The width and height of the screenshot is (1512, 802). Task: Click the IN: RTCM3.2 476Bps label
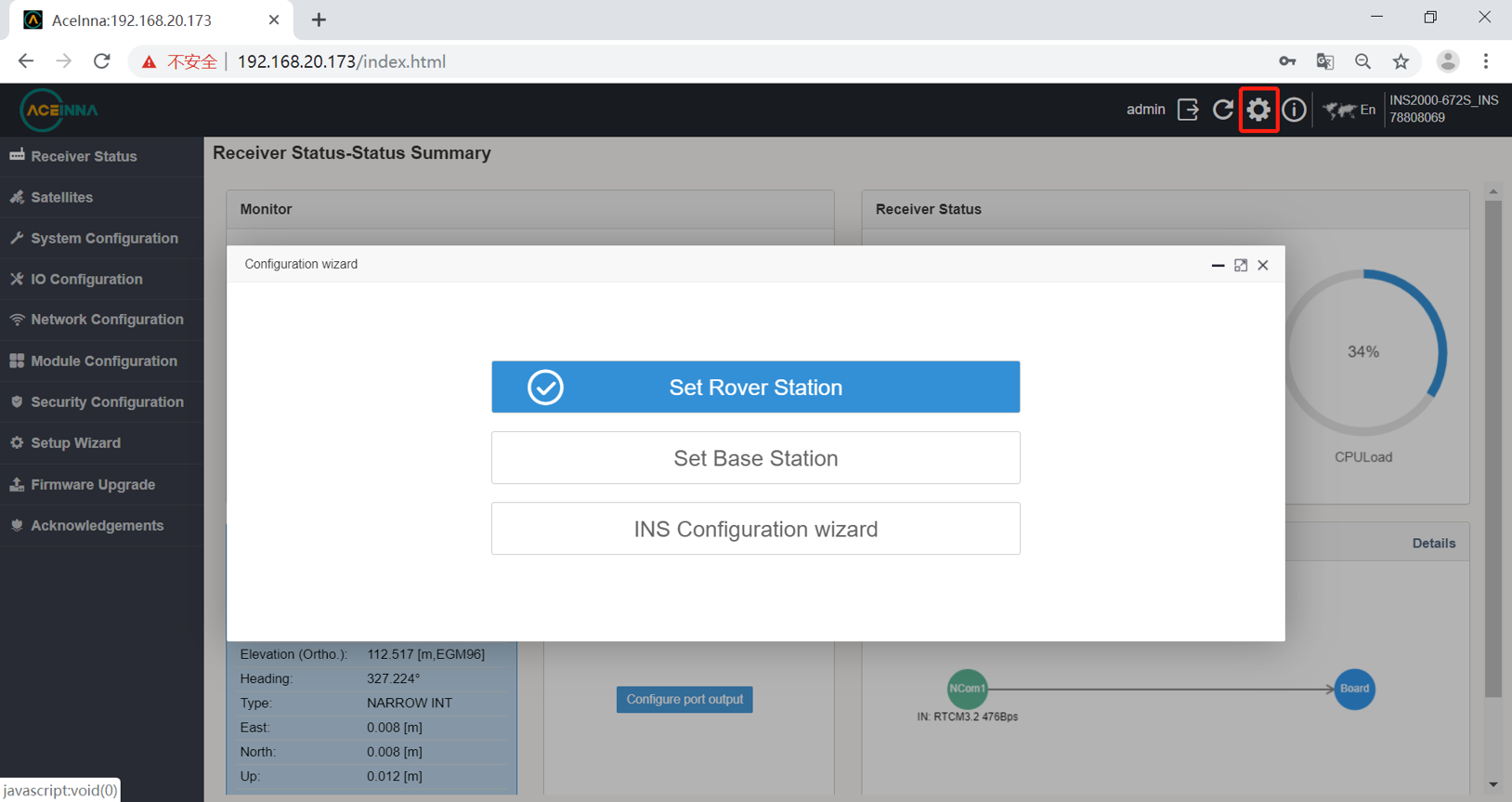coord(968,717)
